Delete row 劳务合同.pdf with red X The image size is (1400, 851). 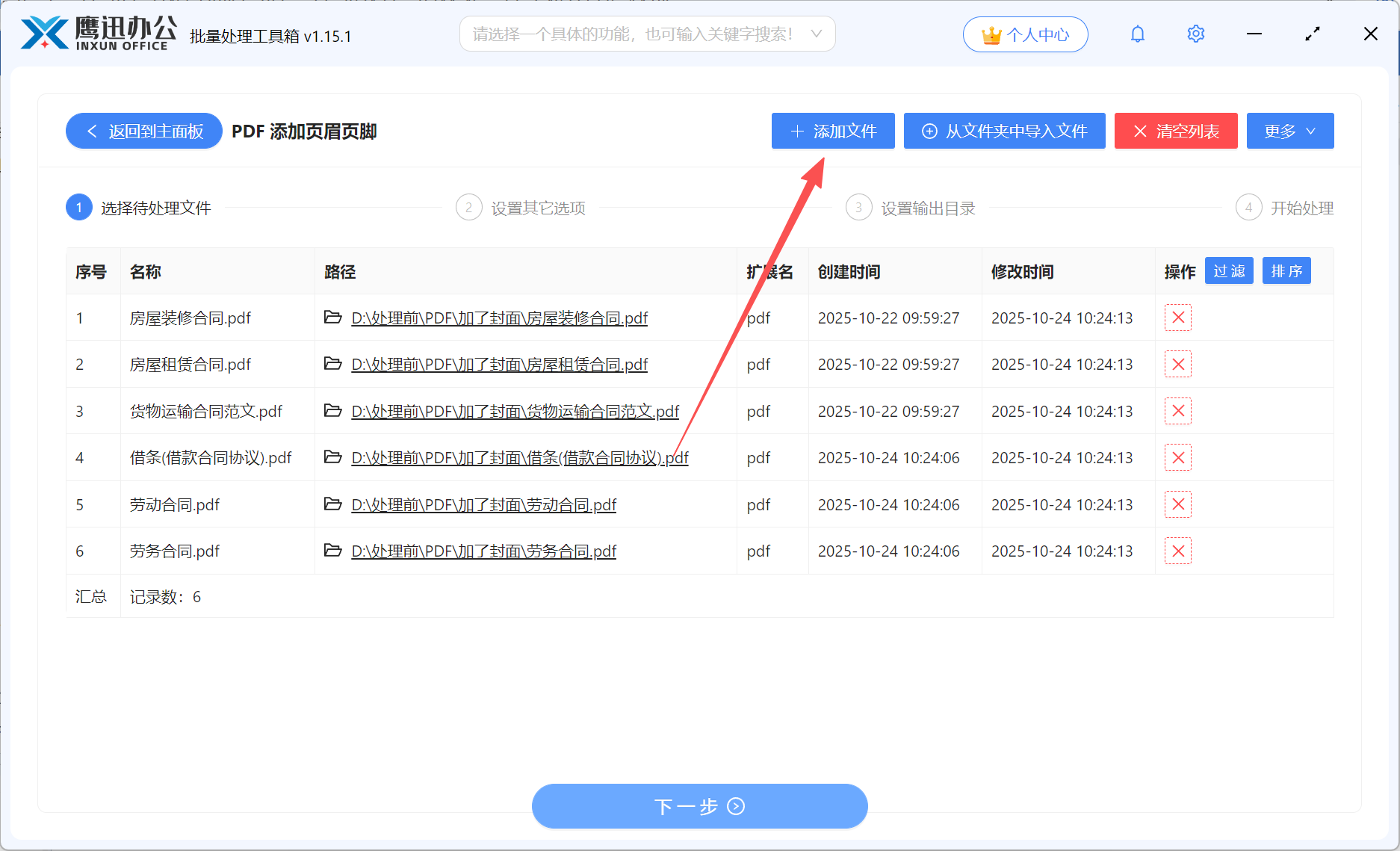(x=1178, y=551)
